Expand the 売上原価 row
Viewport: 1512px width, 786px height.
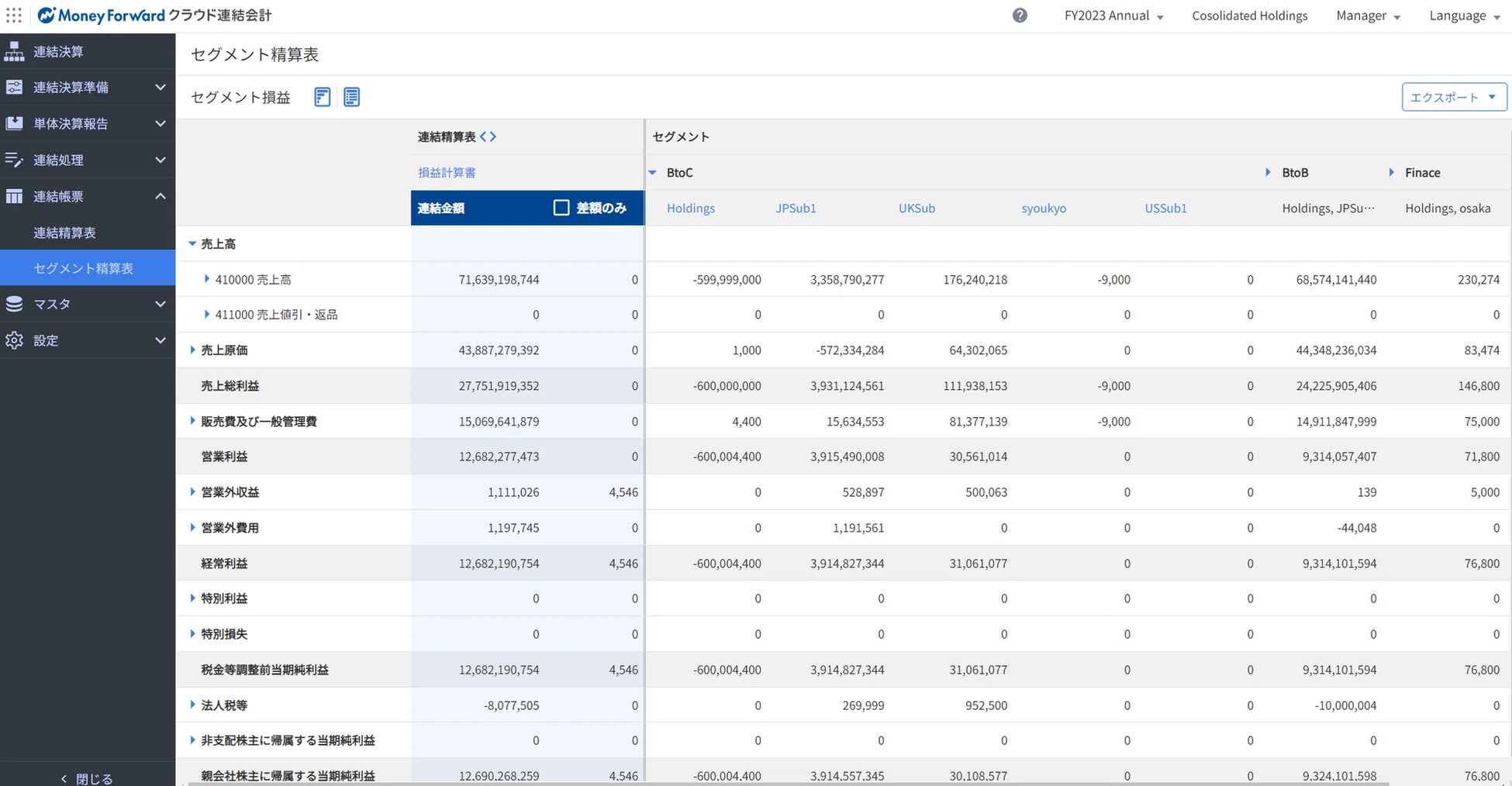(192, 350)
